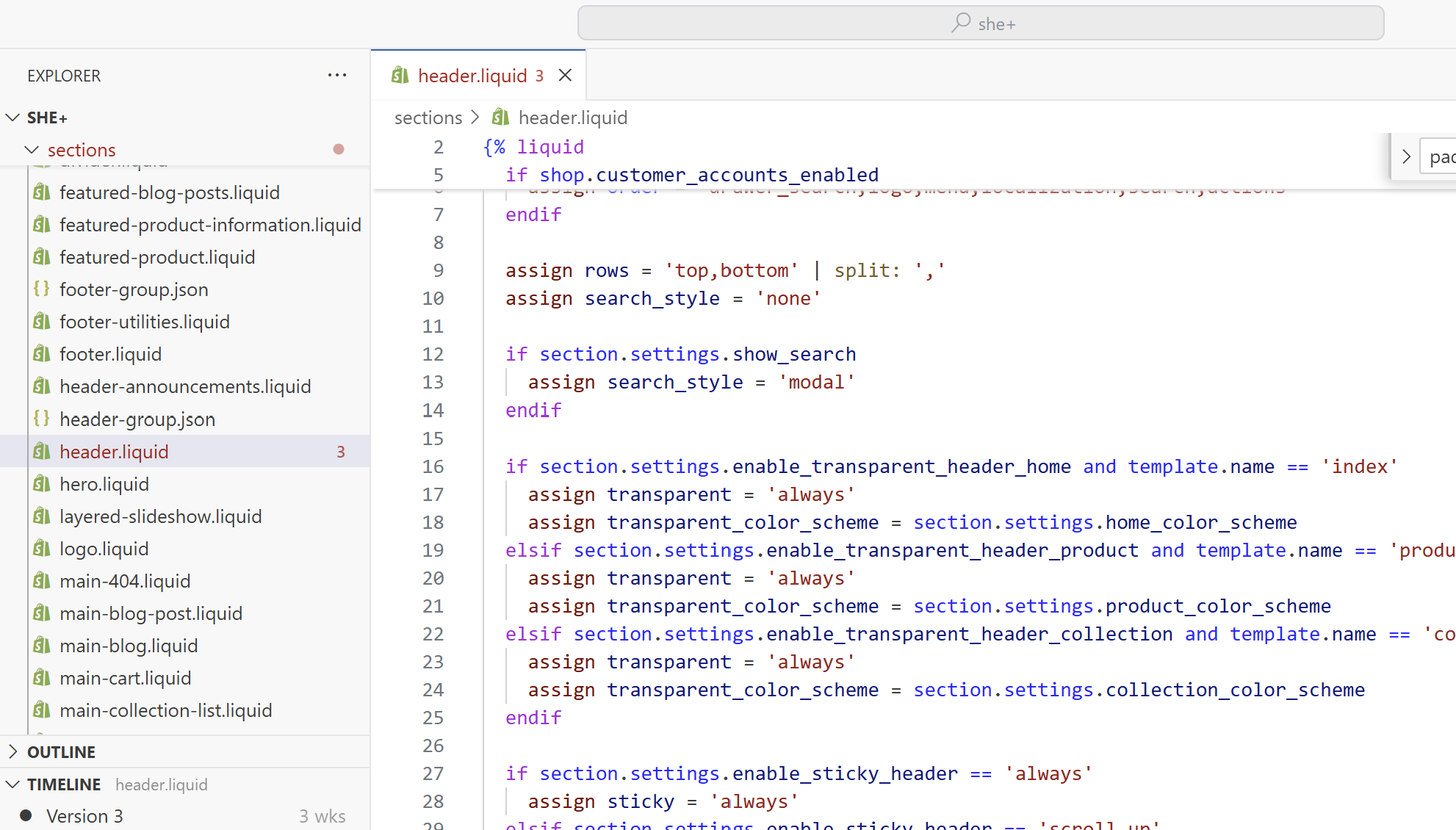Switch to the header.liquid tab
Screen dimensions: 1456x830
(x=472, y=75)
